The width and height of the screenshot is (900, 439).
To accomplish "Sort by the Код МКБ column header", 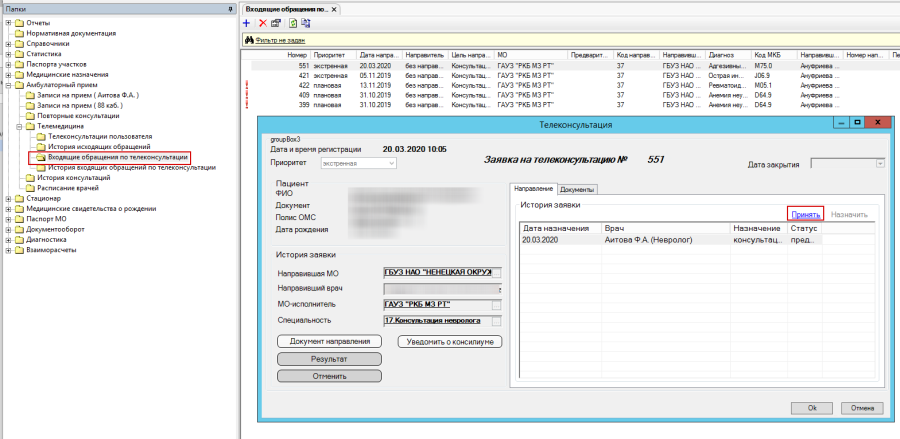I will click(774, 56).
